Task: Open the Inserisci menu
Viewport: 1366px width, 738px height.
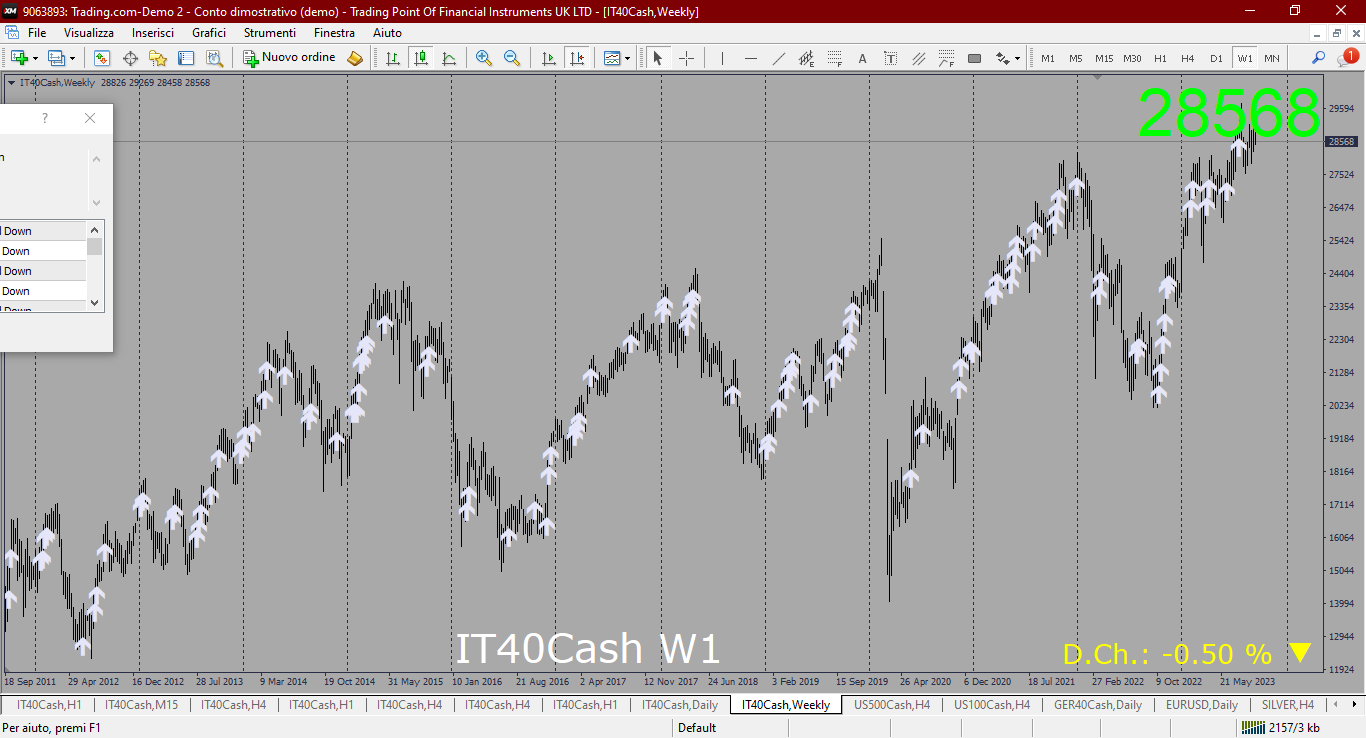Action: coord(153,33)
